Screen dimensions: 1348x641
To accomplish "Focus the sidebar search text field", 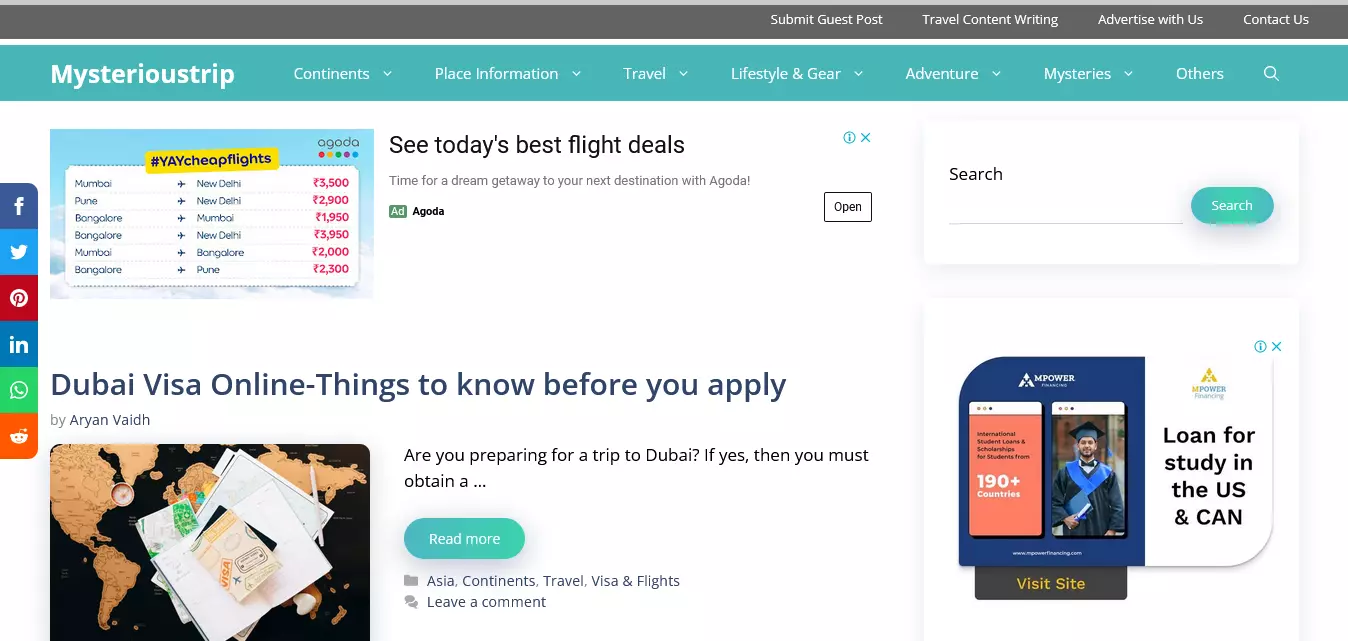I will pos(1065,207).
